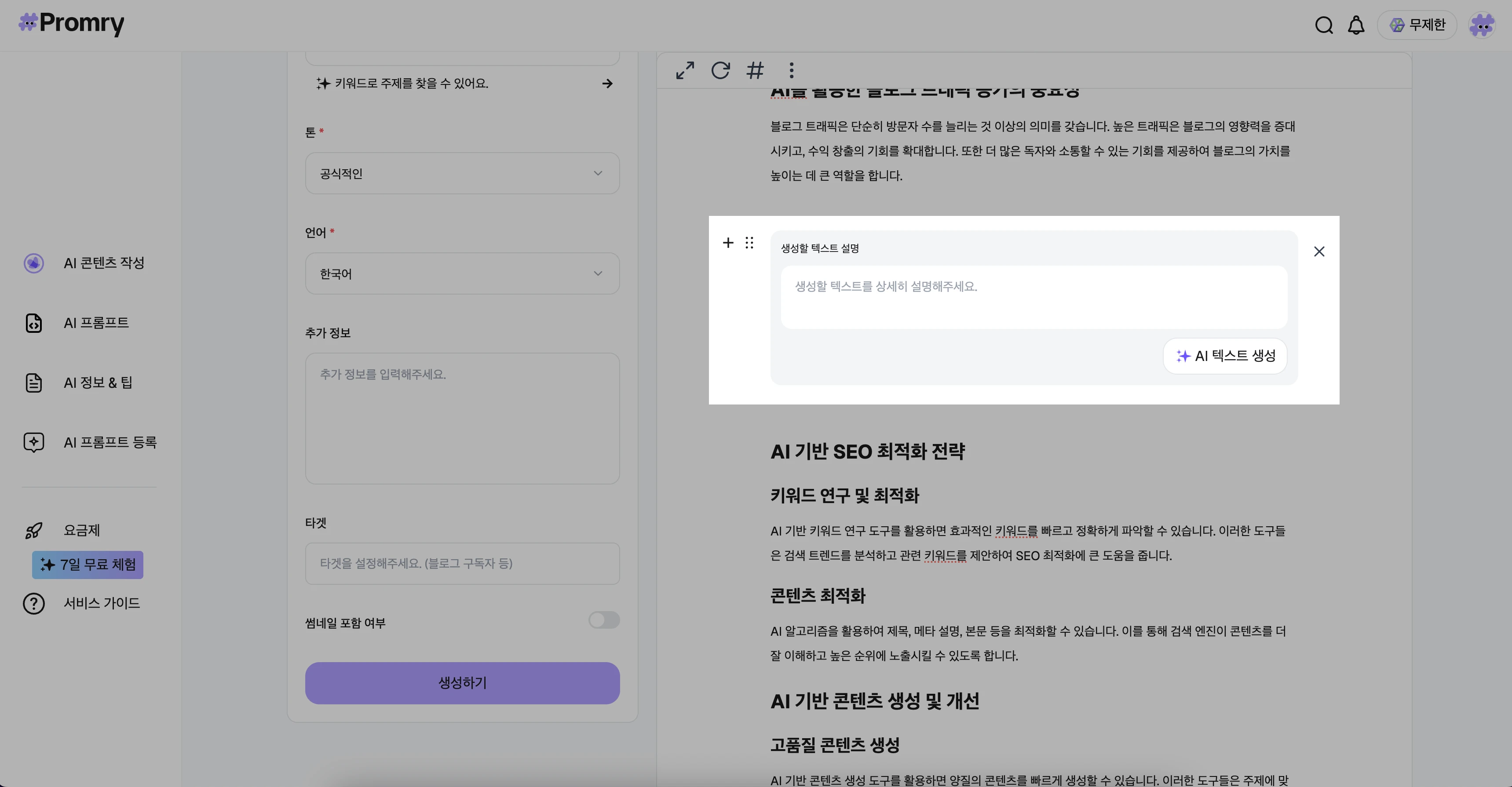Click the AI 텍스트 생성 button
The width and height of the screenshot is (1512, 787).
click(1225, 356)
